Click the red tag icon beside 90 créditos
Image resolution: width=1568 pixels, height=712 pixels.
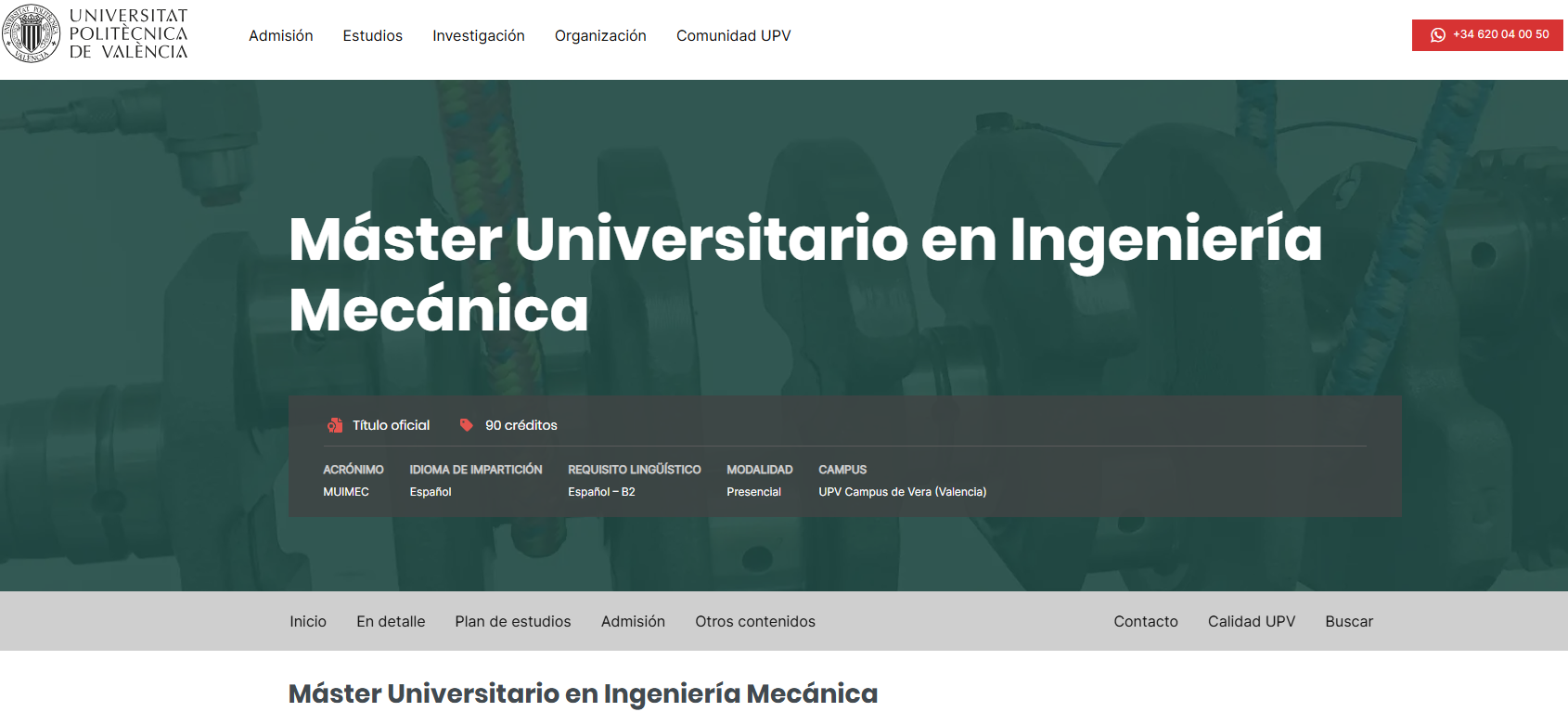tap(467, 425)
